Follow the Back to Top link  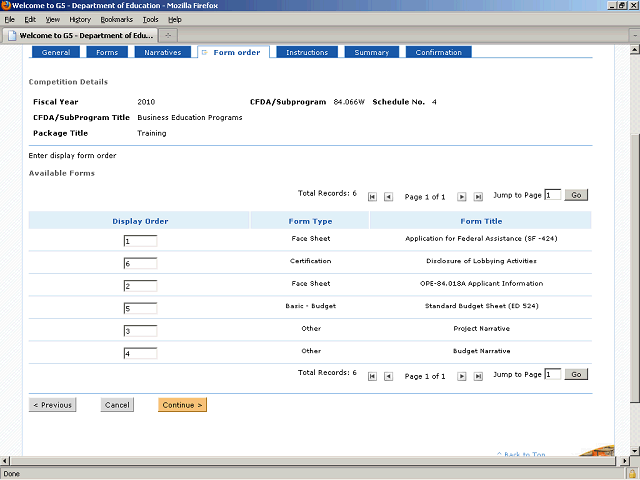524,455
